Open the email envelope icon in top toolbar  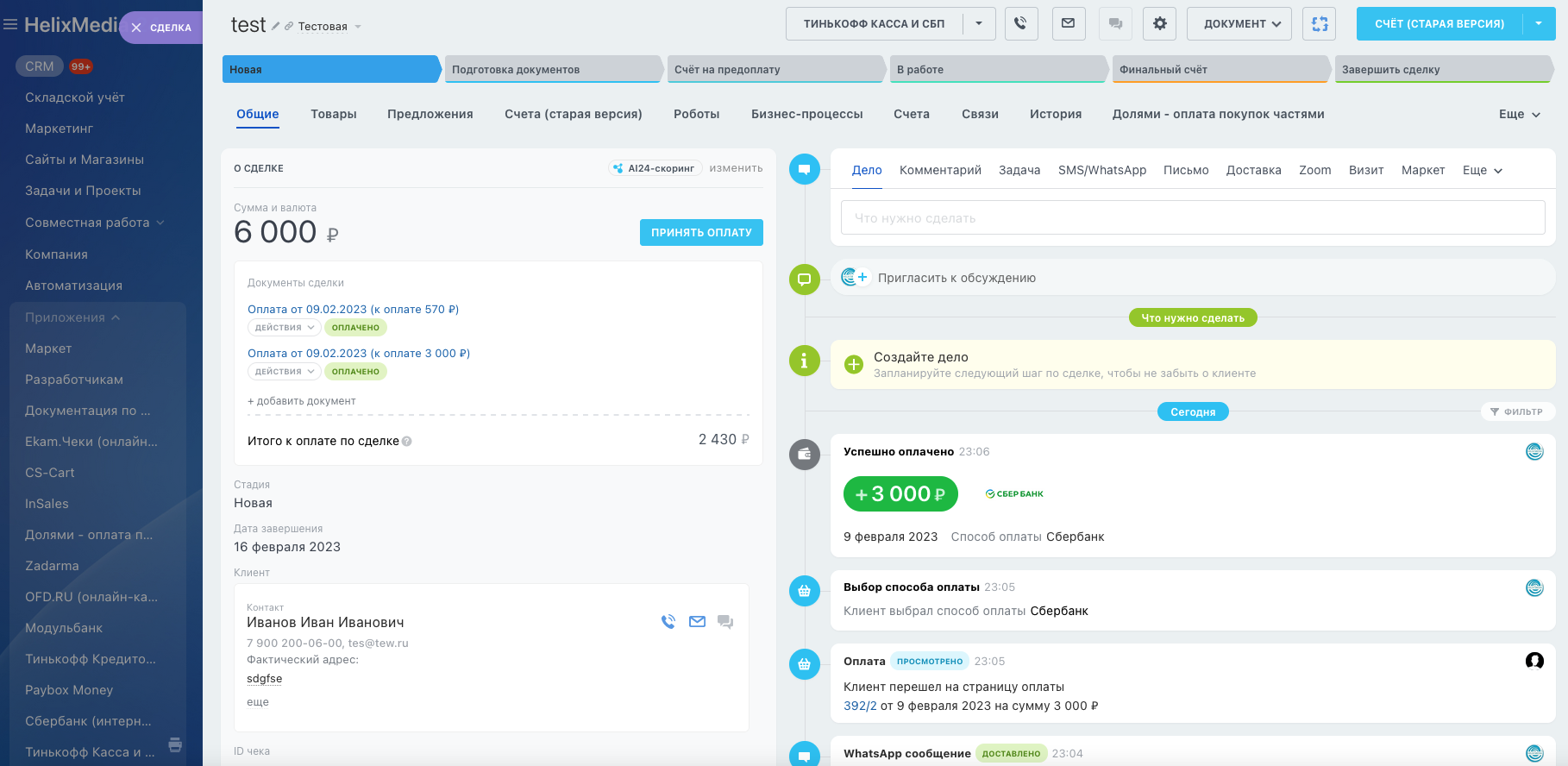pos(1068,23)
